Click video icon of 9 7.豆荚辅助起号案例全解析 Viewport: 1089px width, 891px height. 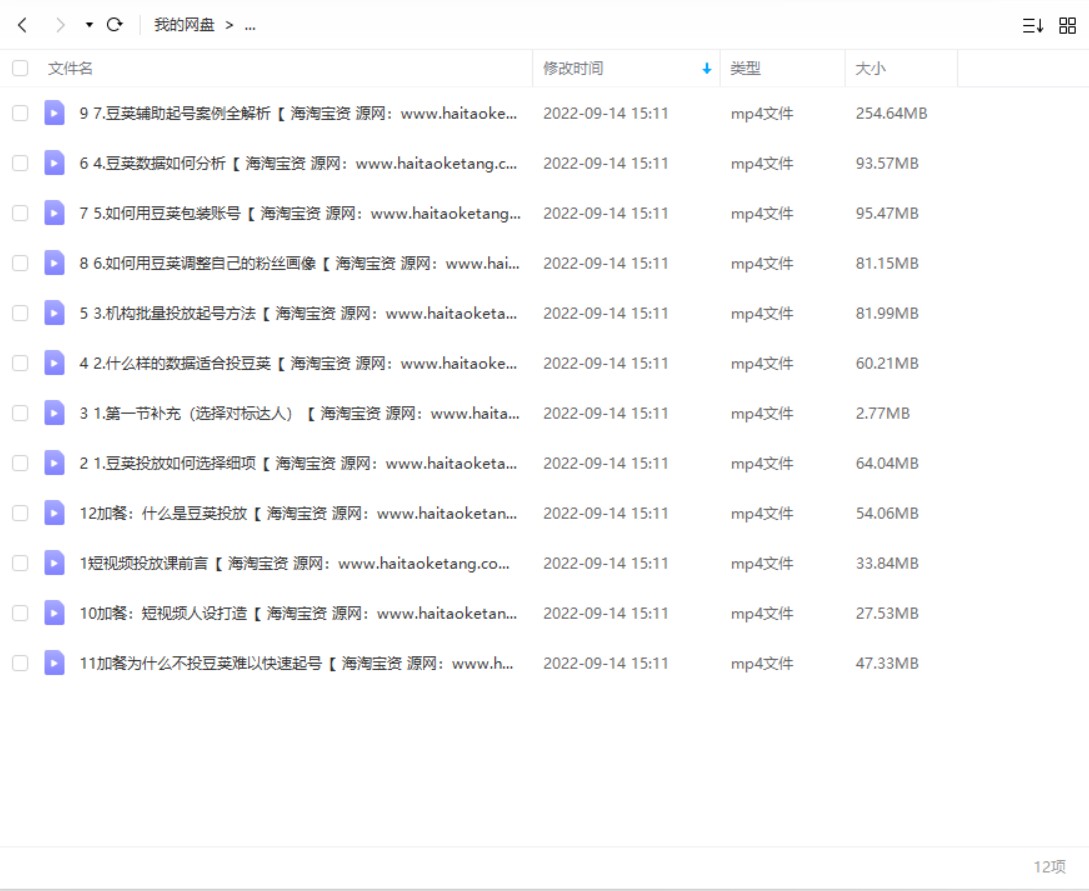coord(54,113)
